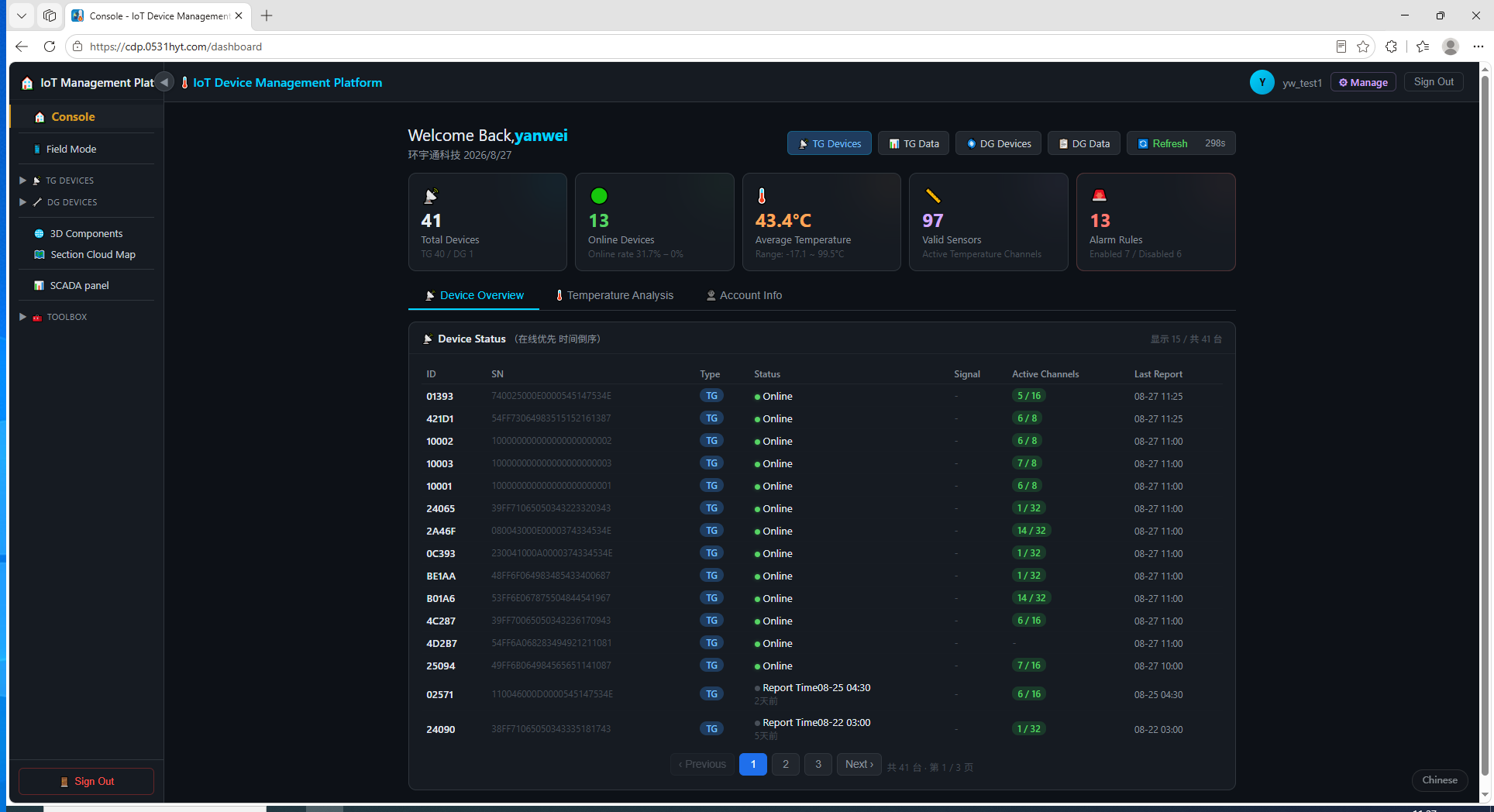Switch to Account Info tab
This screenshot has width=1494, height=812.
[x=744, y=295]
